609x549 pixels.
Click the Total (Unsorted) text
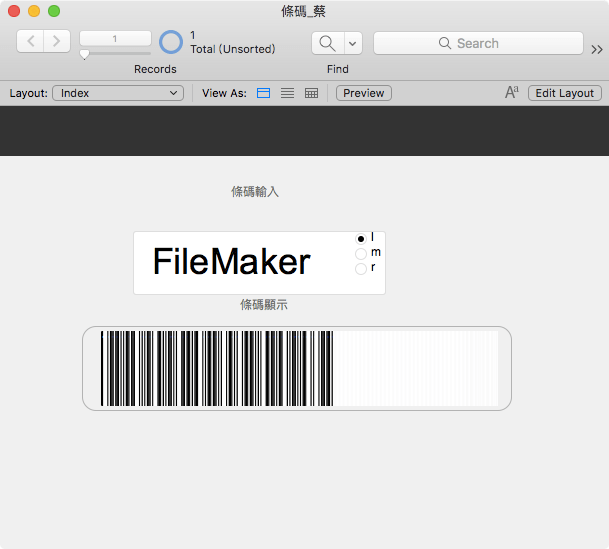tap(233, 49)
